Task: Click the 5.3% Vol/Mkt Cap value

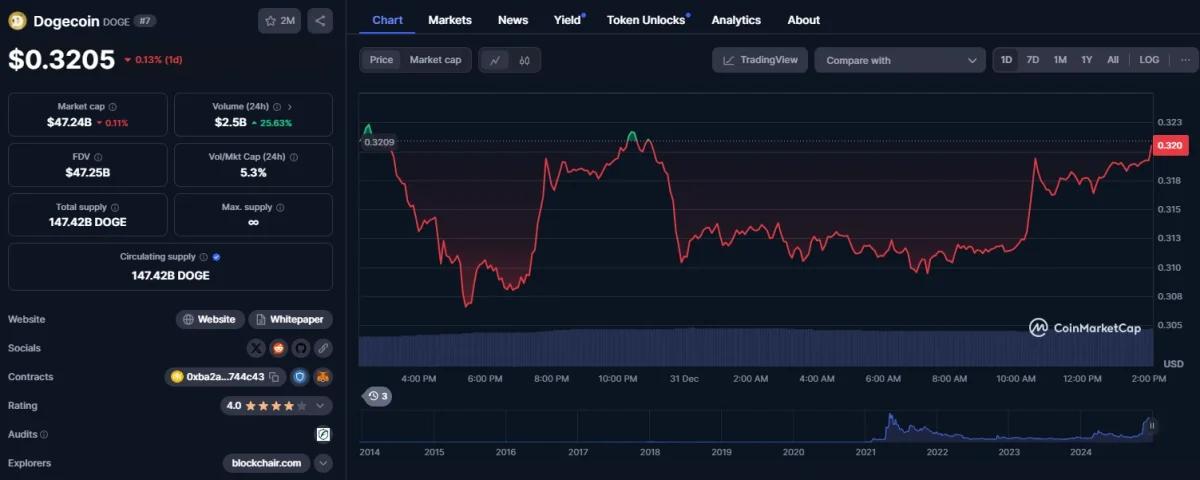Action: (x=253, y=172)
